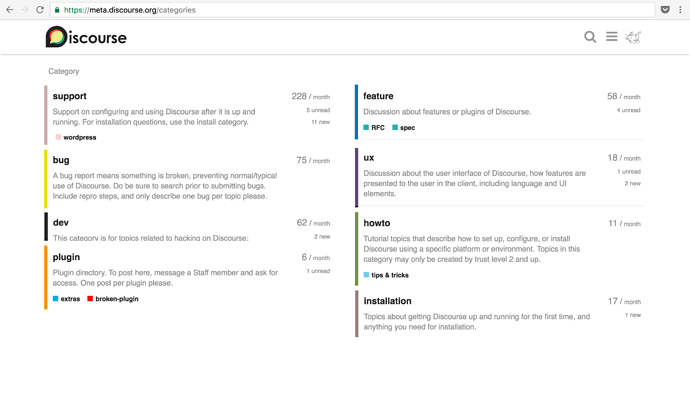View 1 unread in plugin

click(318, 271)
